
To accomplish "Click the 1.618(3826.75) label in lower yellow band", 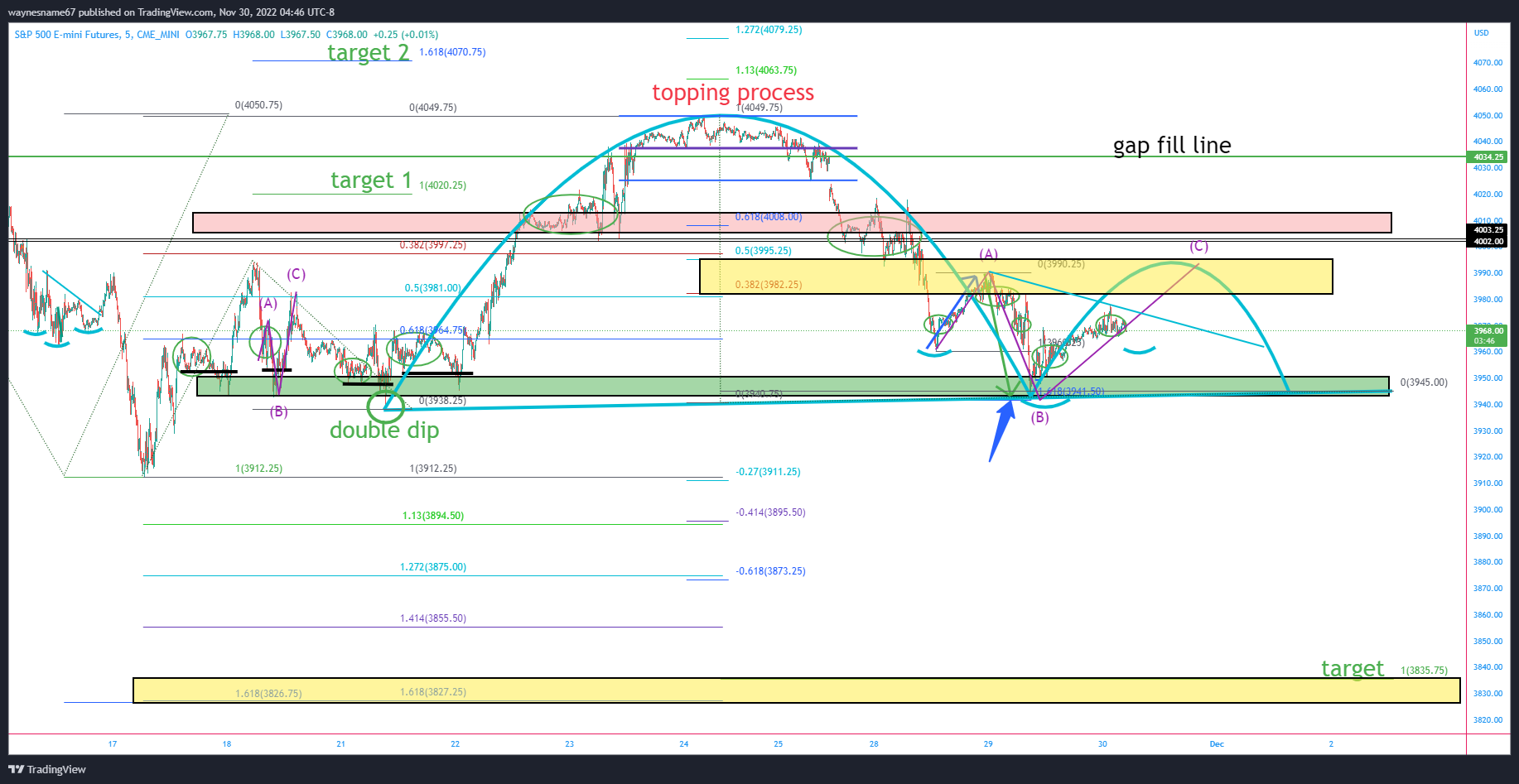I will (268, 694).
